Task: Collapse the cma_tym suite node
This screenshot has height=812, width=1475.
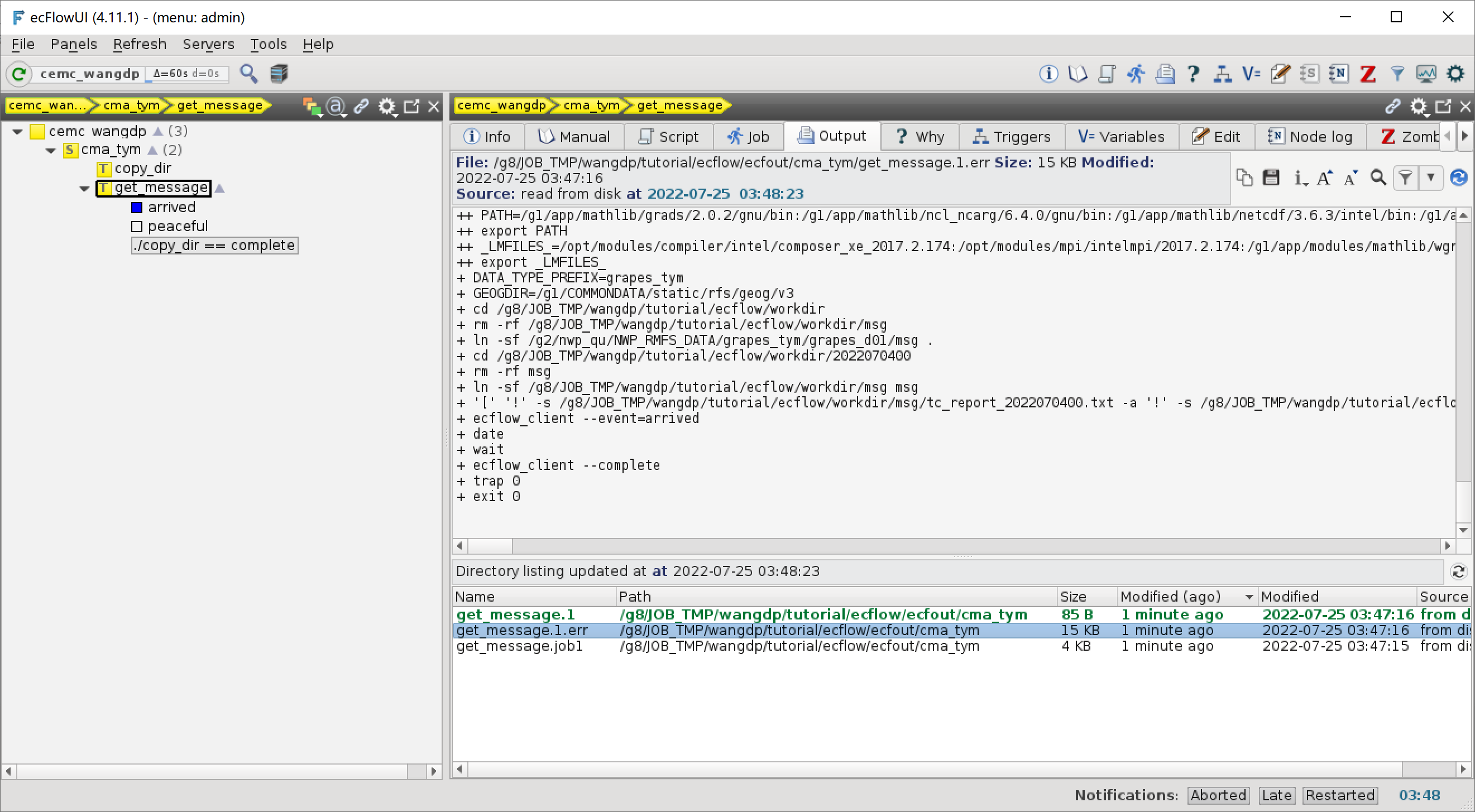Action: click(x=51, y=151)
